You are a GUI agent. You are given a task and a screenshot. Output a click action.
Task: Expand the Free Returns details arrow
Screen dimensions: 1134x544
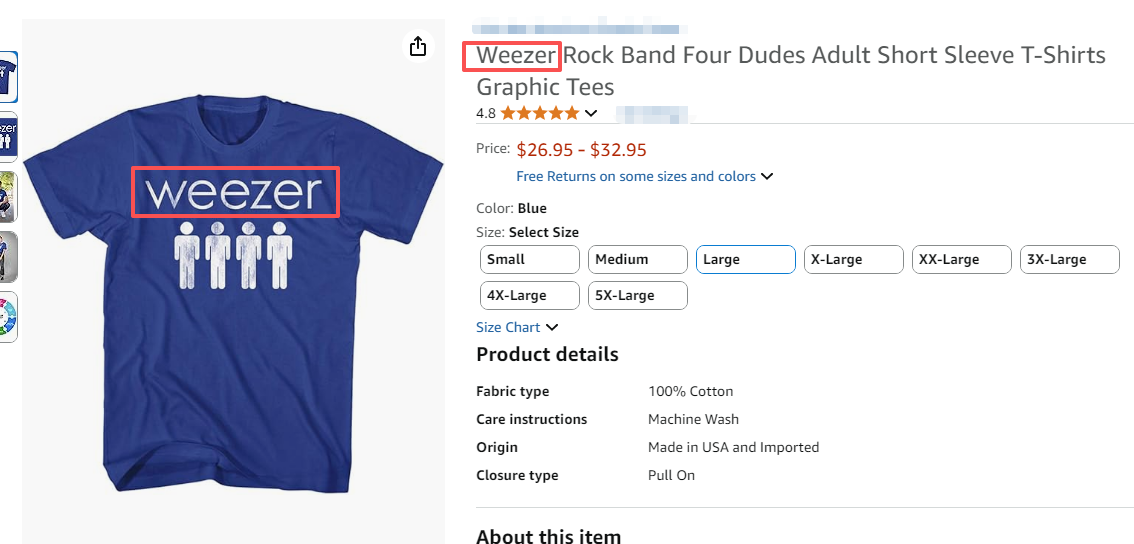click(767, 177)
